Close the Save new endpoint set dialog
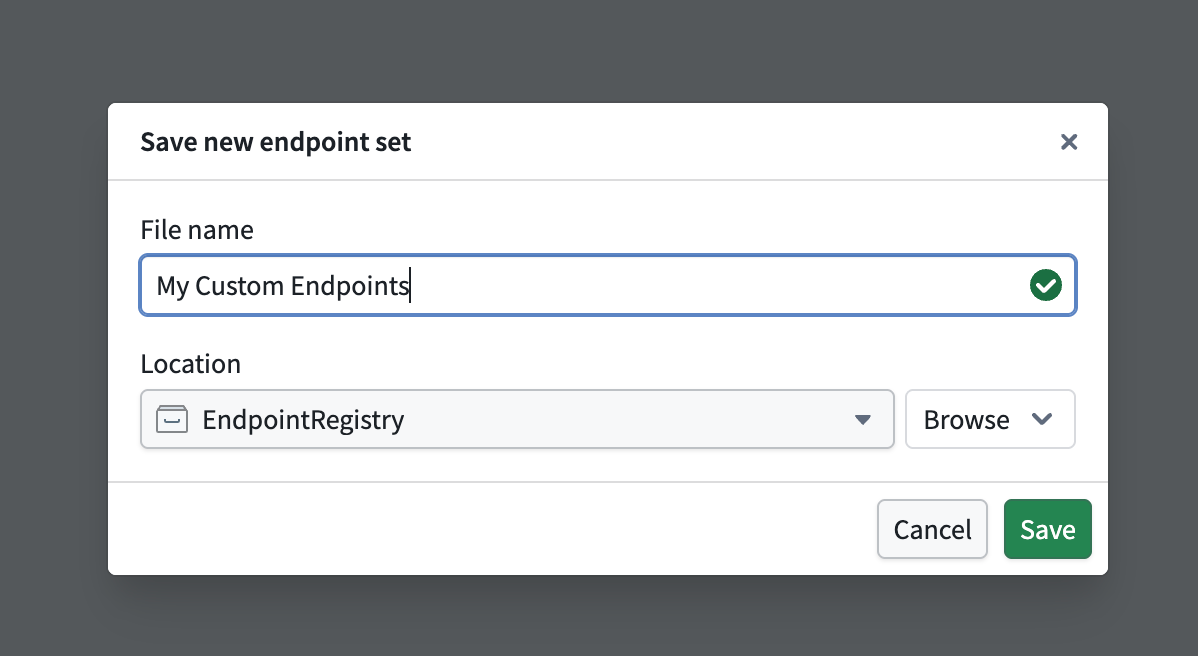This screenshot has height=656, width=1198. (x=1069, y=141)
